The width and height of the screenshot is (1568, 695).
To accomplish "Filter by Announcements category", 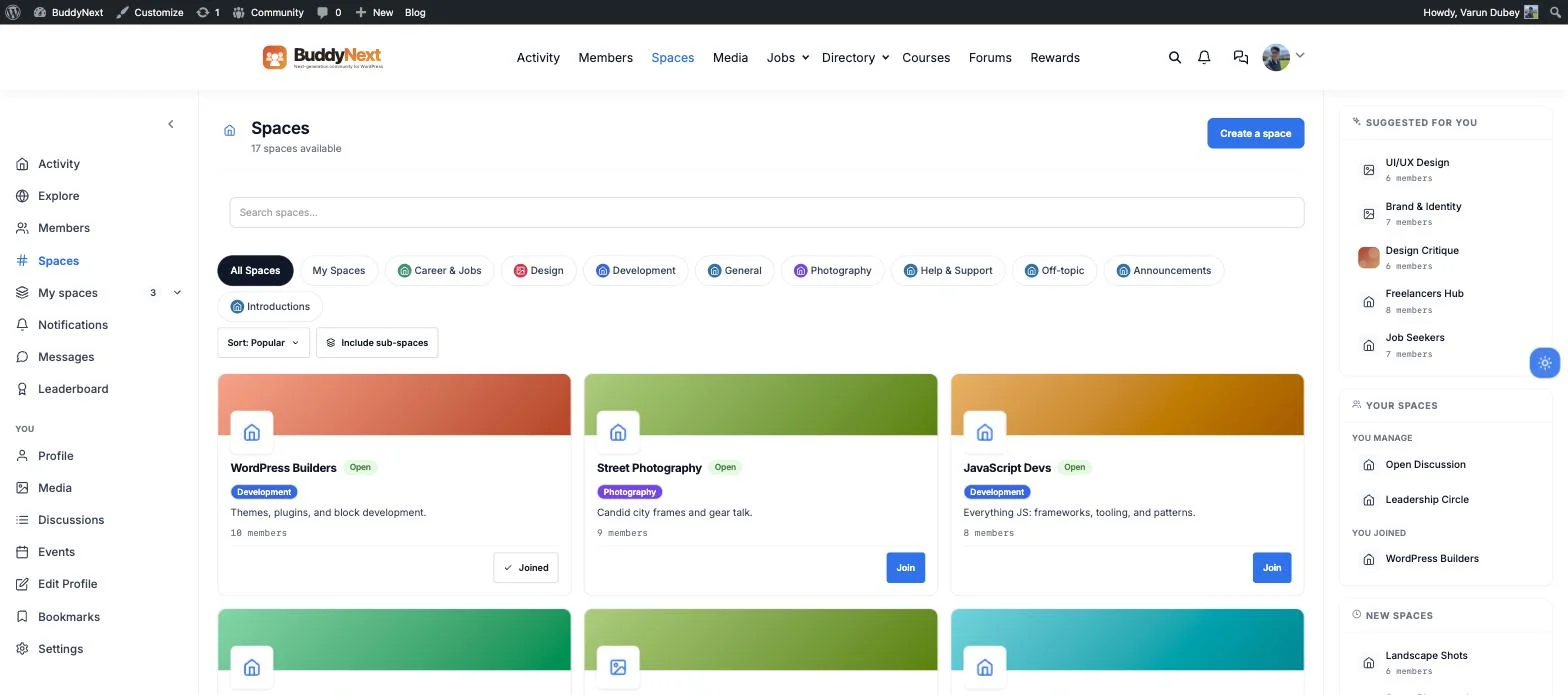I will (1163, 271).
